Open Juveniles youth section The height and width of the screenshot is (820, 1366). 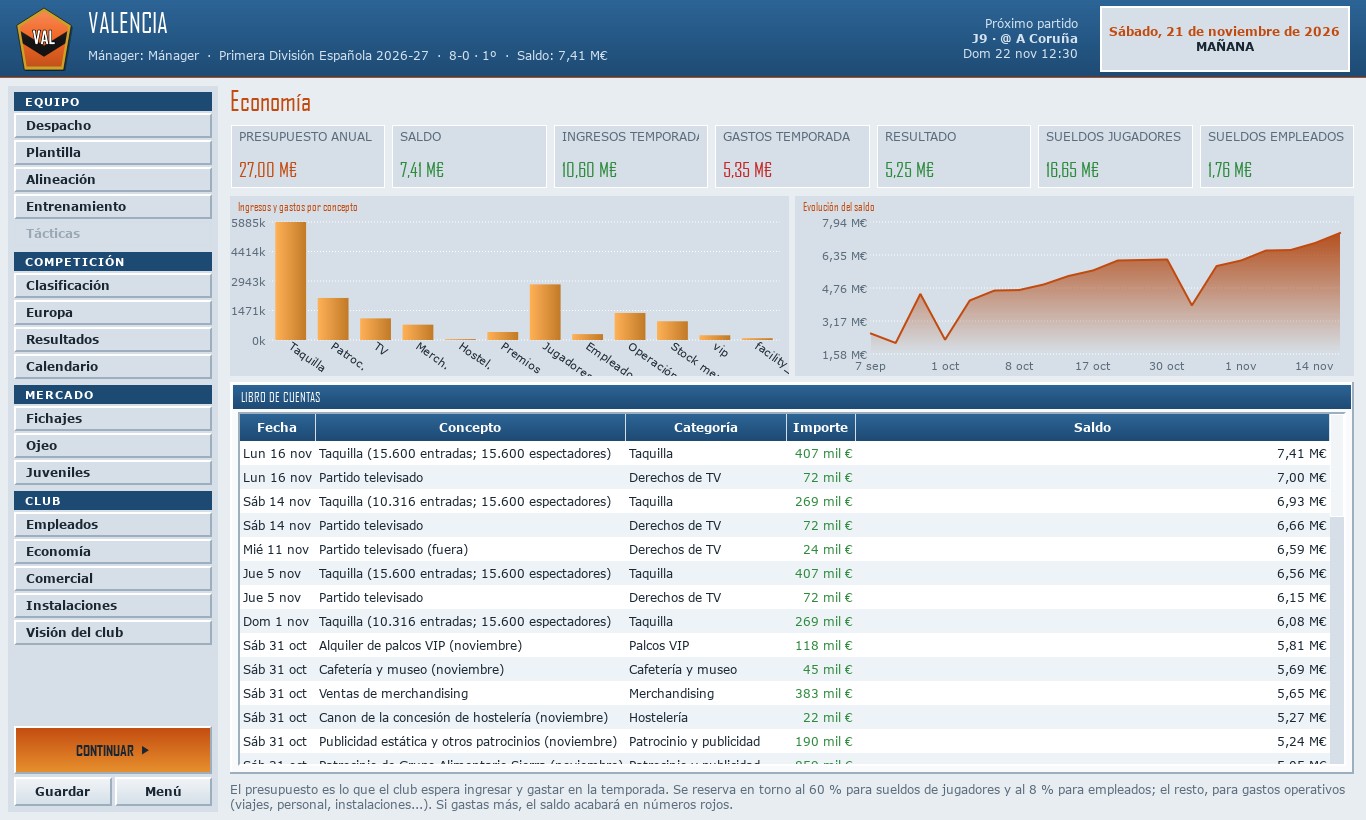113,473
